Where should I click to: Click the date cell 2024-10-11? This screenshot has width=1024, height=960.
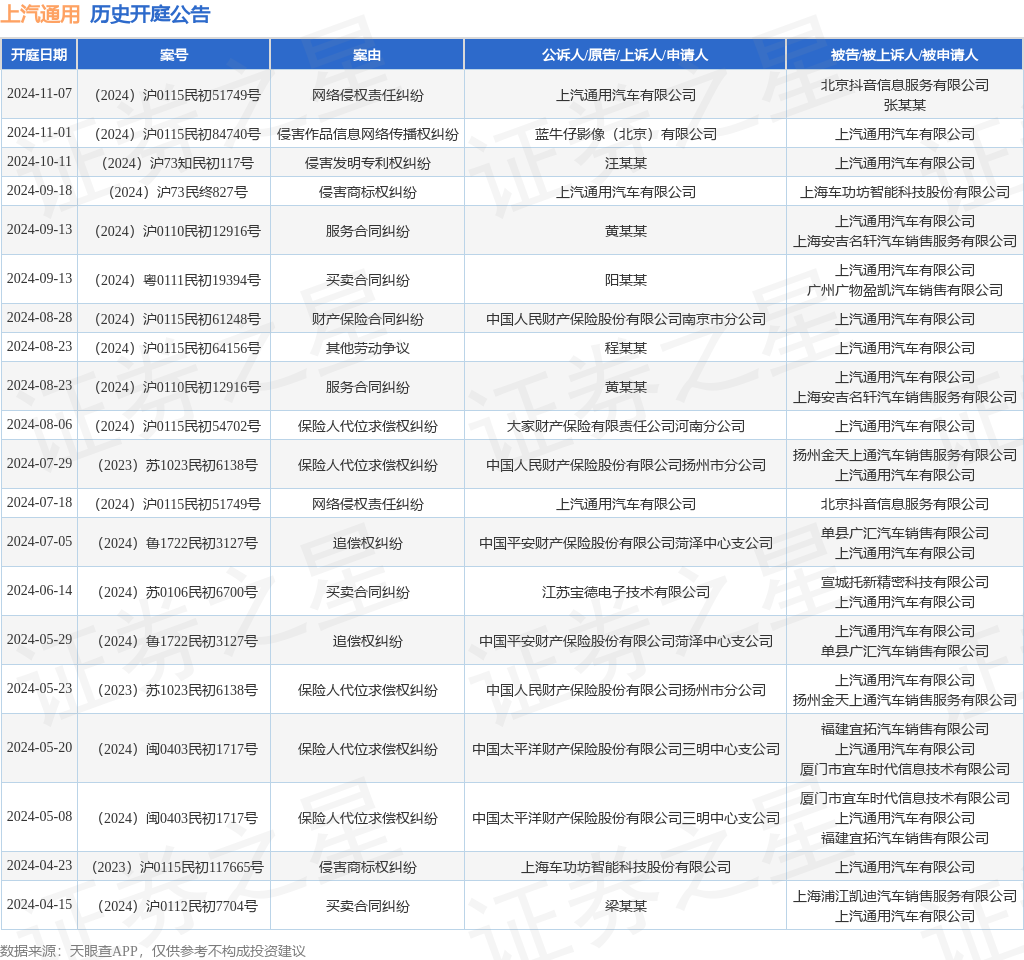[x=39, y=161]
